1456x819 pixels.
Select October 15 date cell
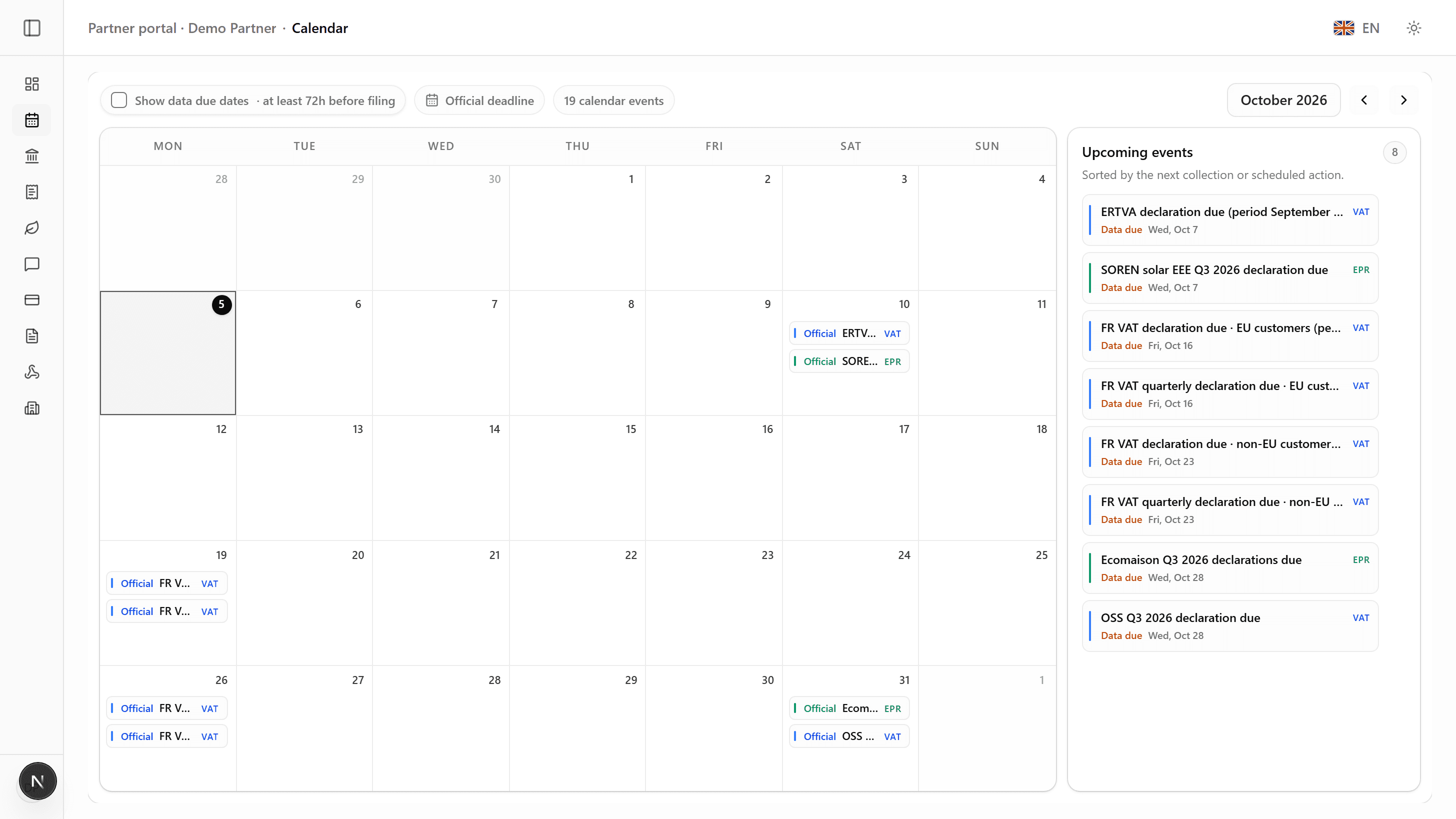[x=577, y=478]
